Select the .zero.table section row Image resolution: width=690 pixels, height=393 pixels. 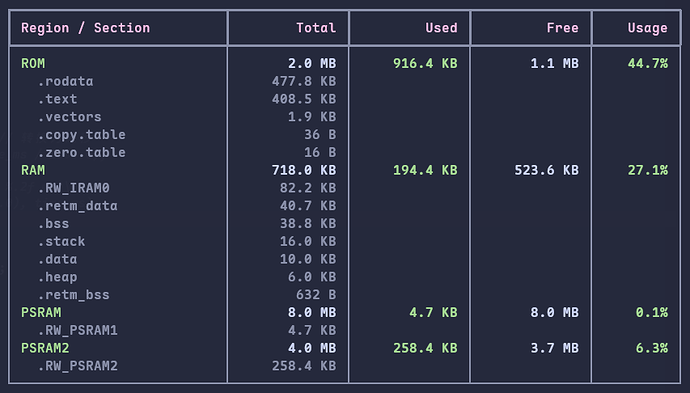(x=81, y=152)
